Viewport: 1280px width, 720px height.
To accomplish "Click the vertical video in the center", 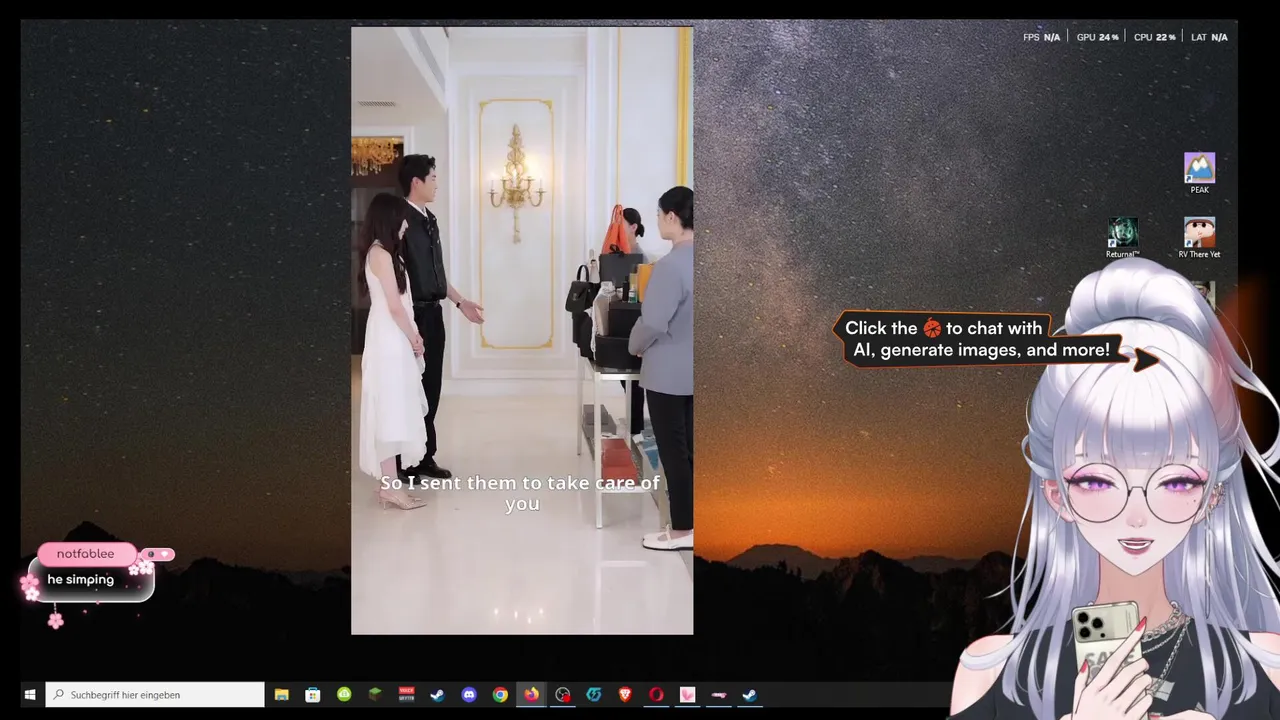I will click(522, 330).
